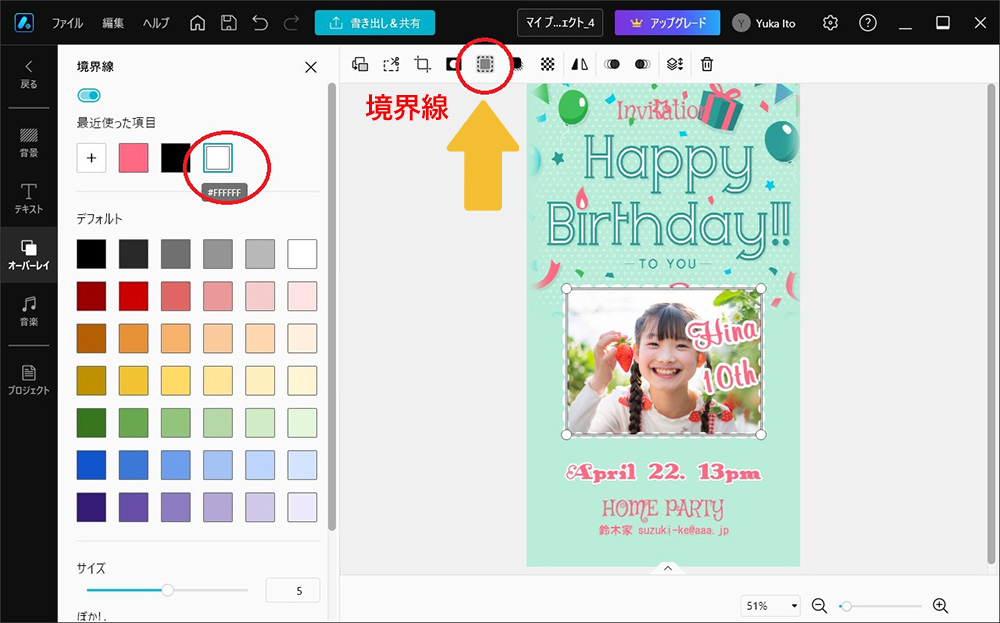Close the 境界線 panel with X

coord(311,67)
